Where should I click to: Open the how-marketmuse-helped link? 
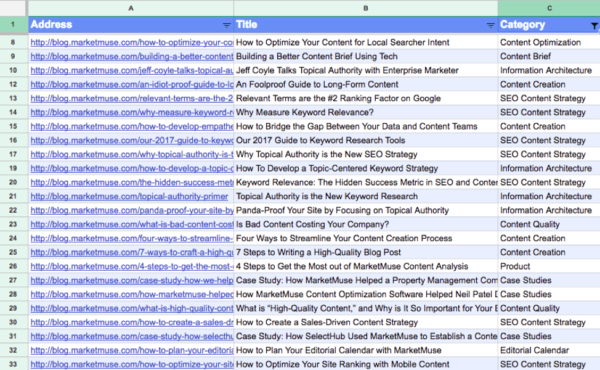(x=132, y=294)
